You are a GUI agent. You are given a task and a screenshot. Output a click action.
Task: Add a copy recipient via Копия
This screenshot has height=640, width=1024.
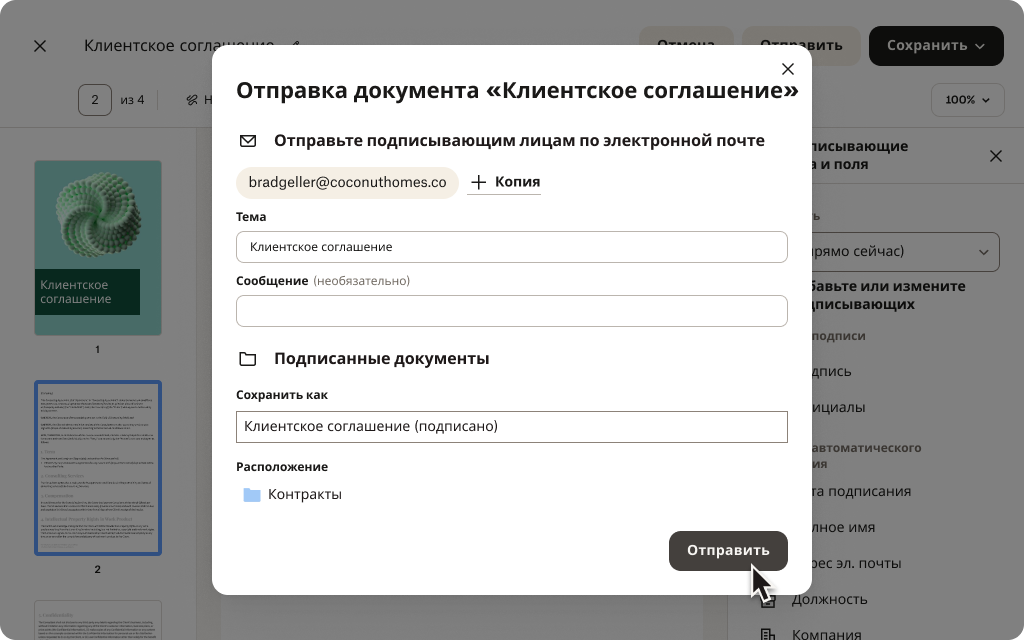tap(505, 182)
